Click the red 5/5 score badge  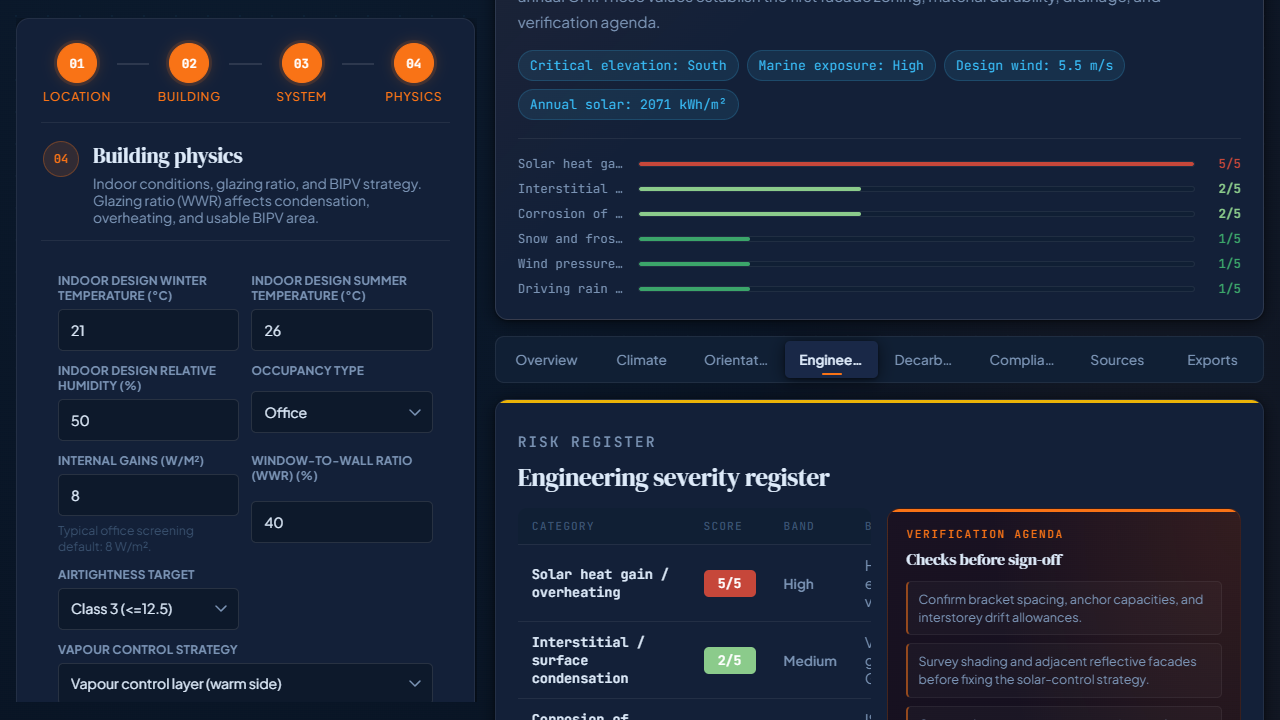pos(730,584)
